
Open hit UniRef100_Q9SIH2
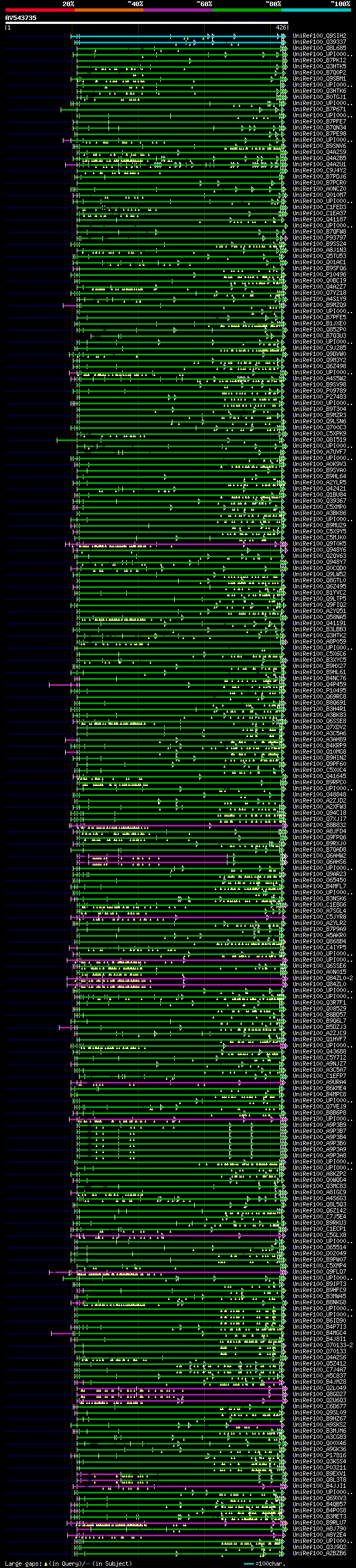point(319,36)
